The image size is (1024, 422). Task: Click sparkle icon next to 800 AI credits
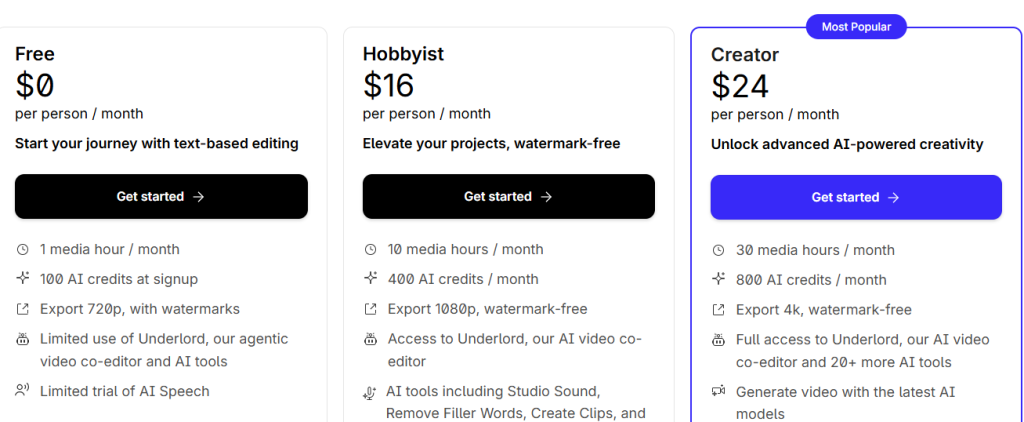[x=718, y=280]
